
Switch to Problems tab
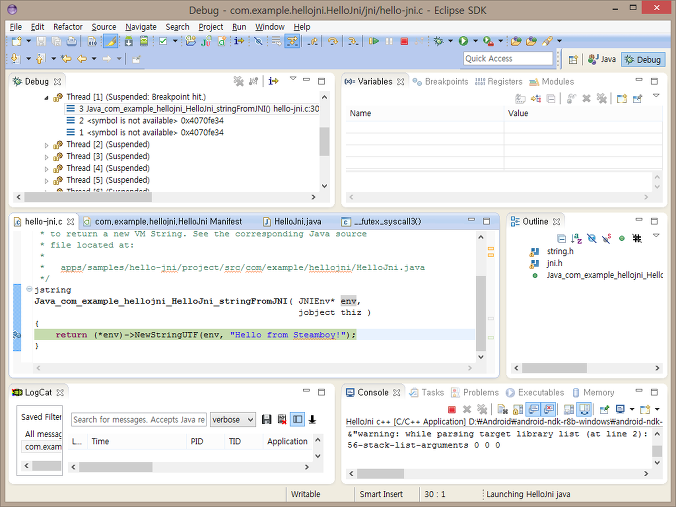[475, 392]
